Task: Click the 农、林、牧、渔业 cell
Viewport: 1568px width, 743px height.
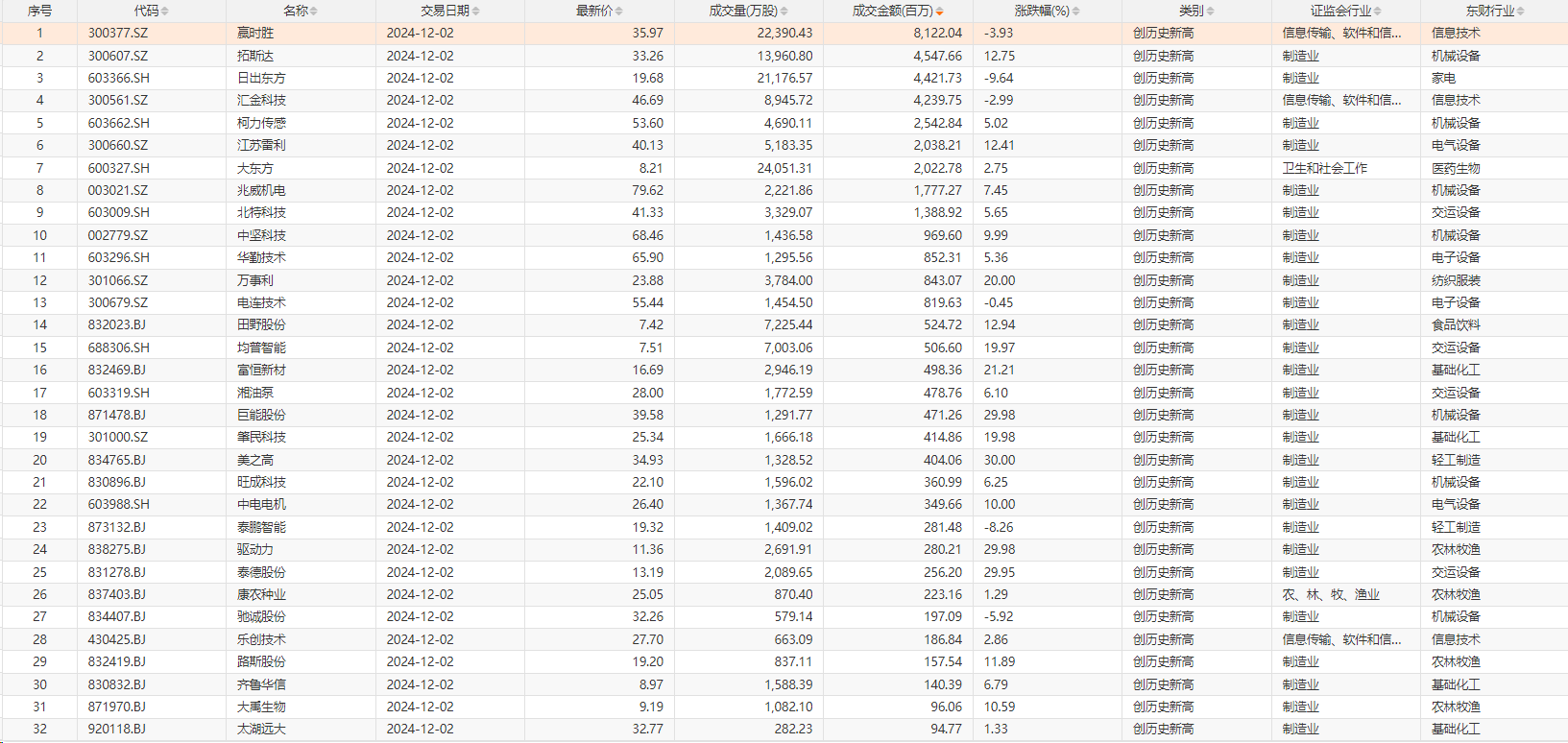Action: coord(1331,594)
